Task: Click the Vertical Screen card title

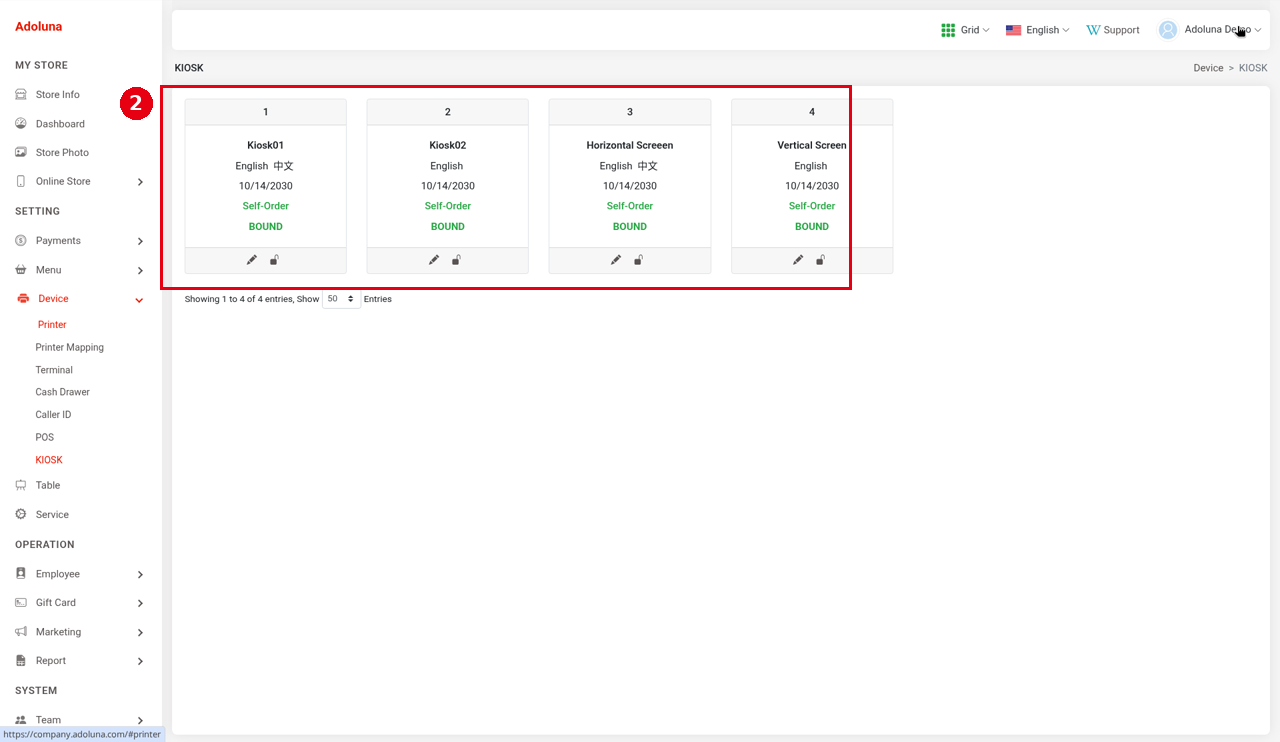Action: point(812,145)
